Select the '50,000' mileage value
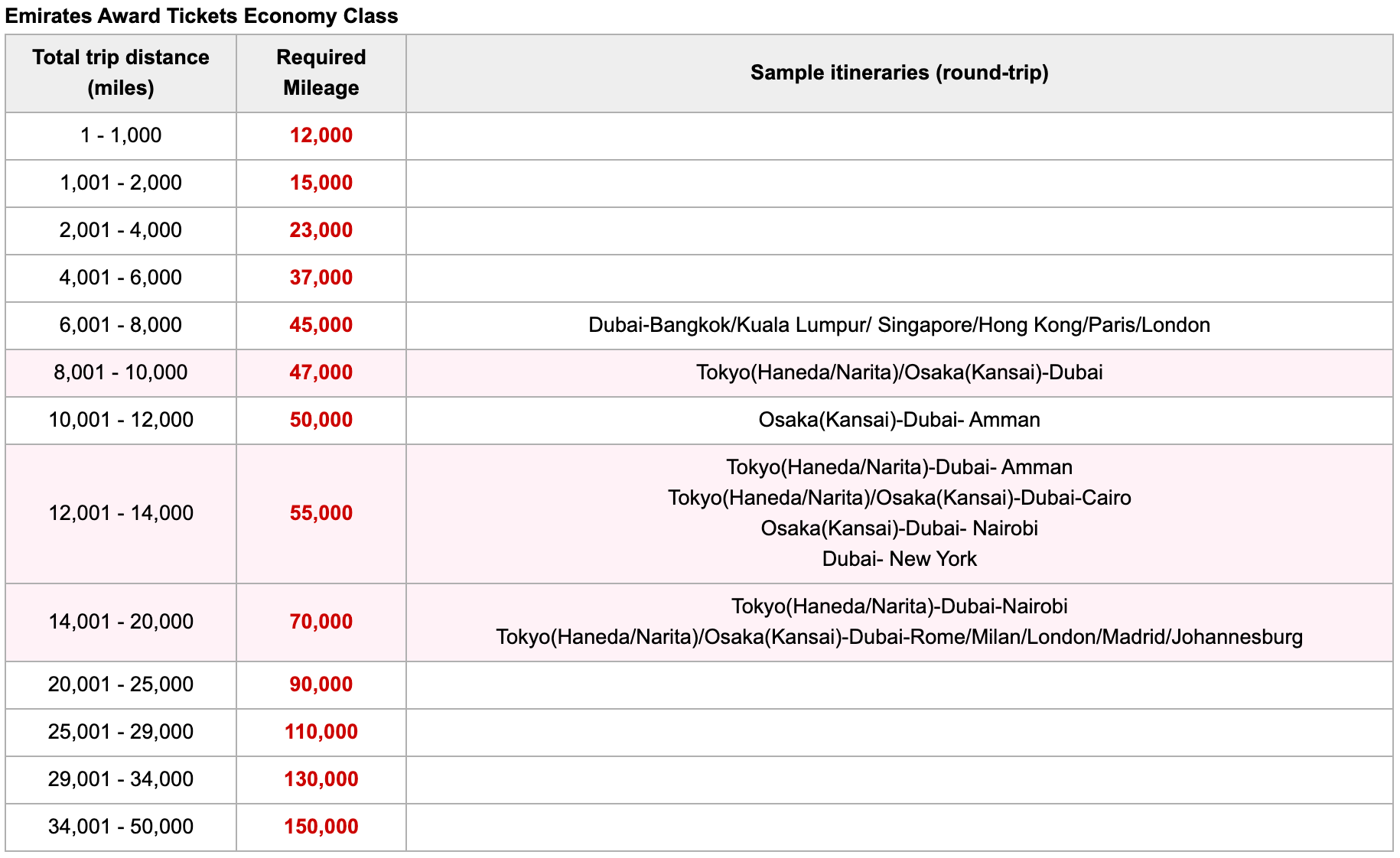 pos(321,420)
